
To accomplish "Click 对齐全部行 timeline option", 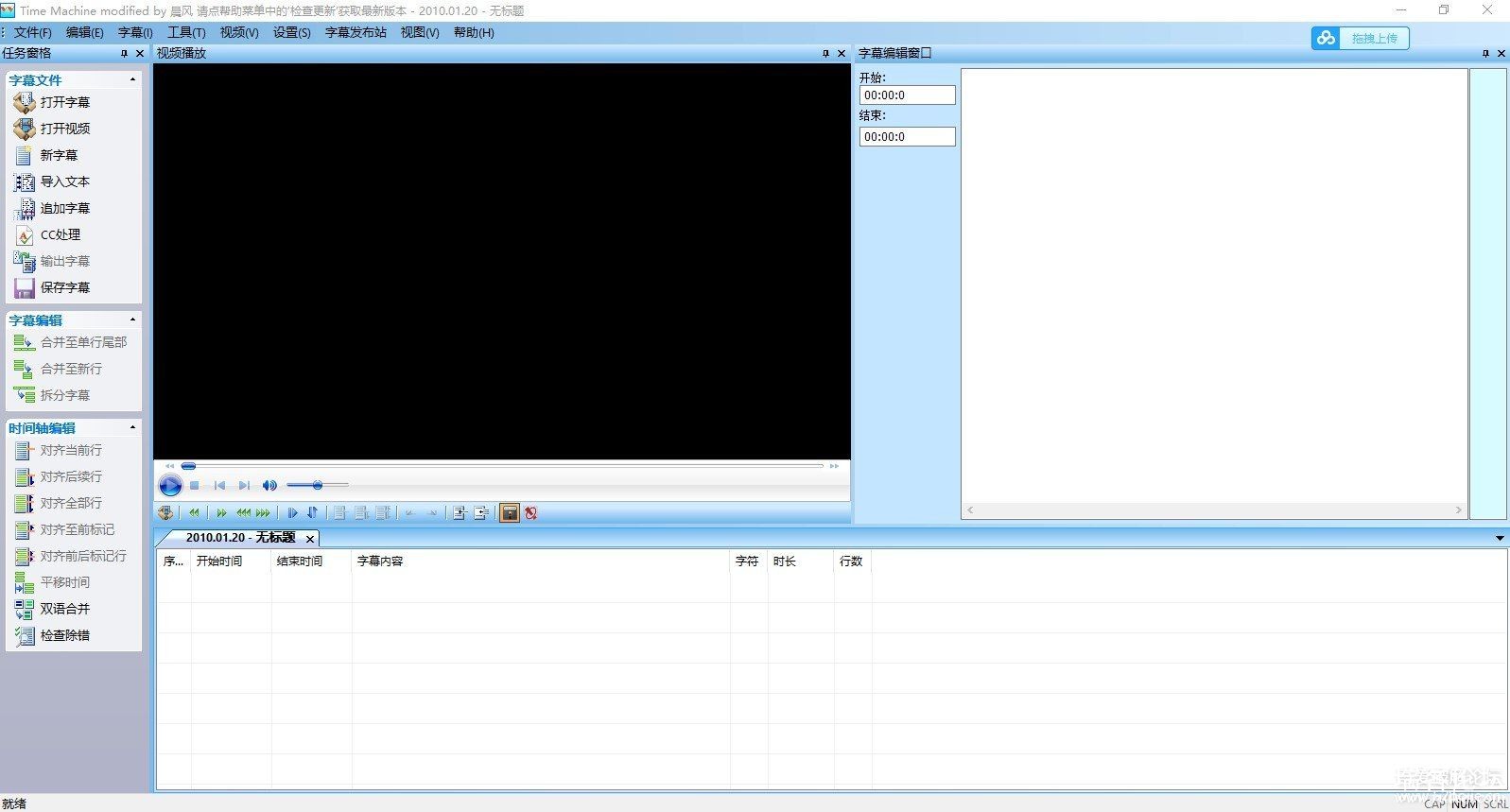I will tap(59, 503).
